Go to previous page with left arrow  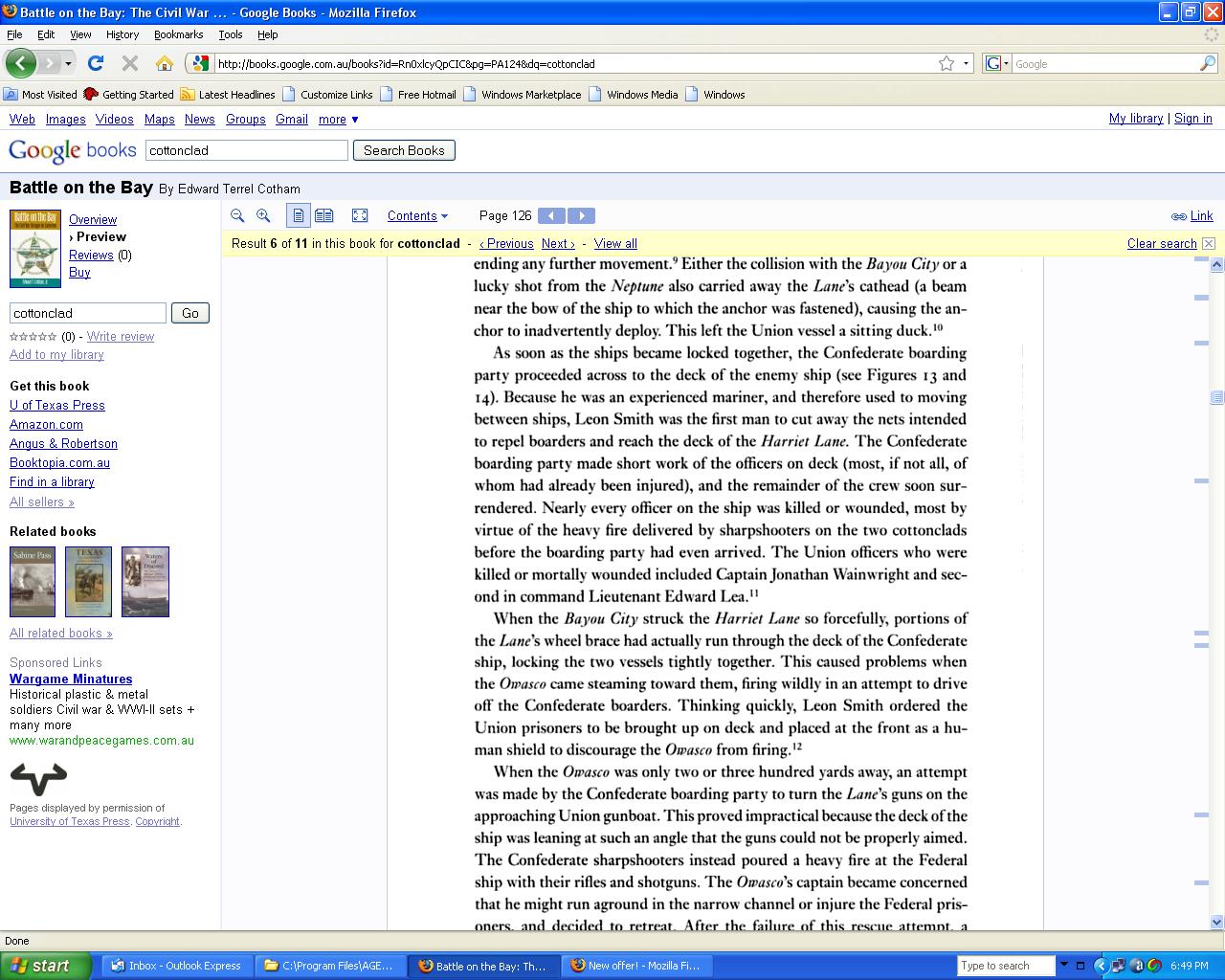click(551, 216)
